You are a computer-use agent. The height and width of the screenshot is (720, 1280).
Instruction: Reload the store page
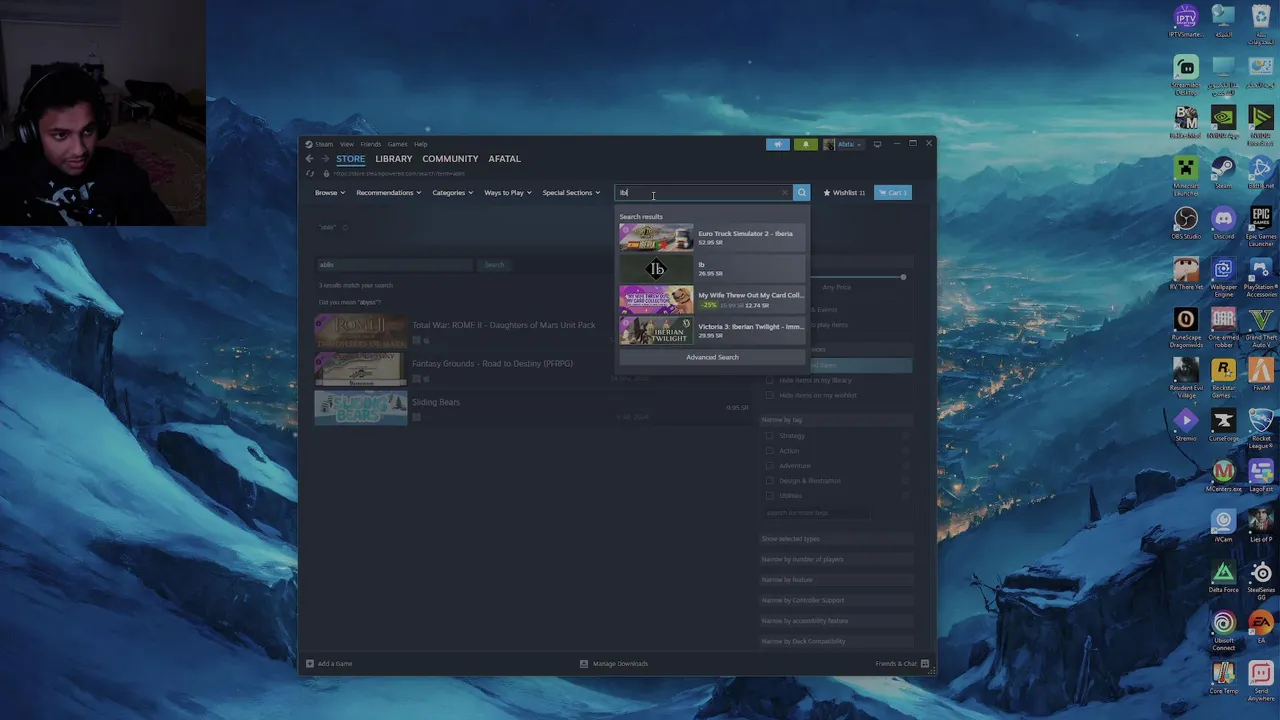(x=310, y=174)
